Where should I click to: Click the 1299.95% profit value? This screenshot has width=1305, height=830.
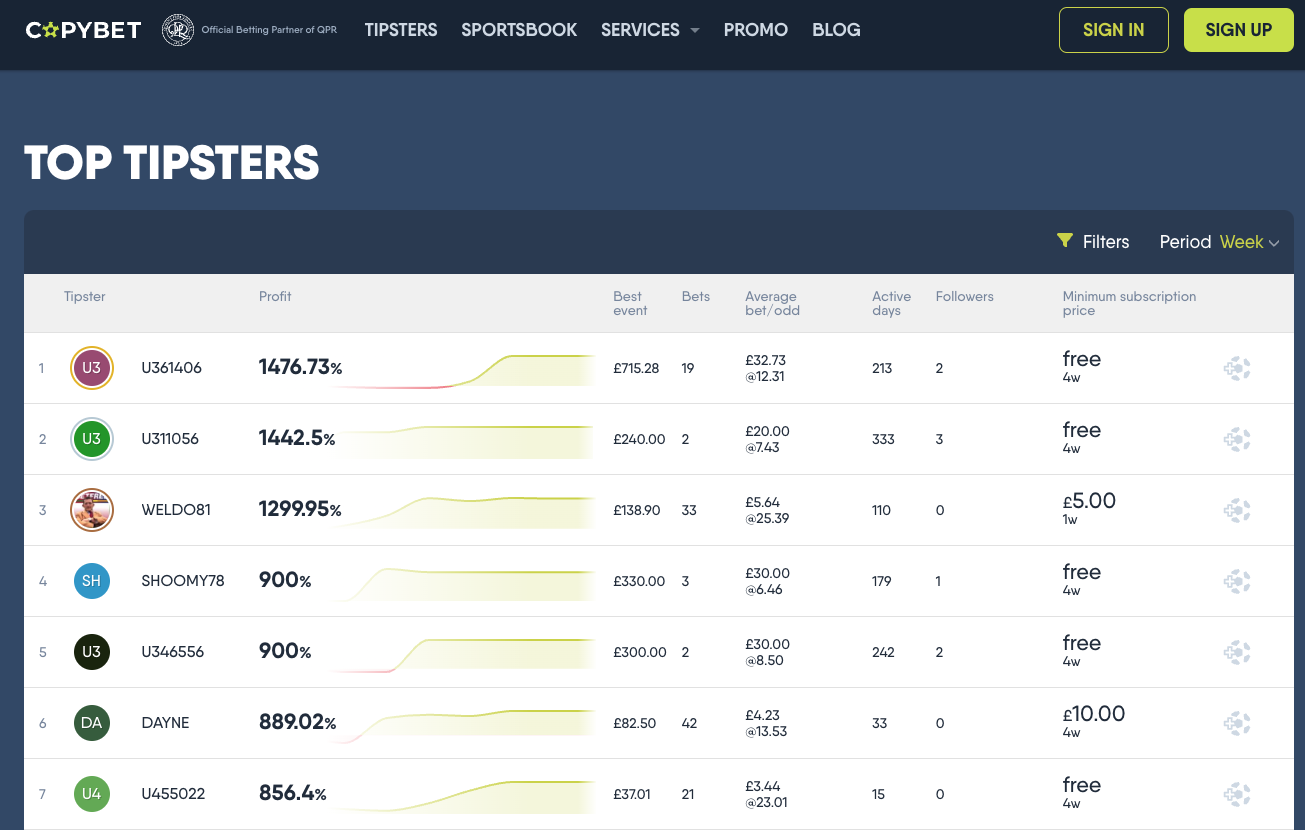click(300, 510)
